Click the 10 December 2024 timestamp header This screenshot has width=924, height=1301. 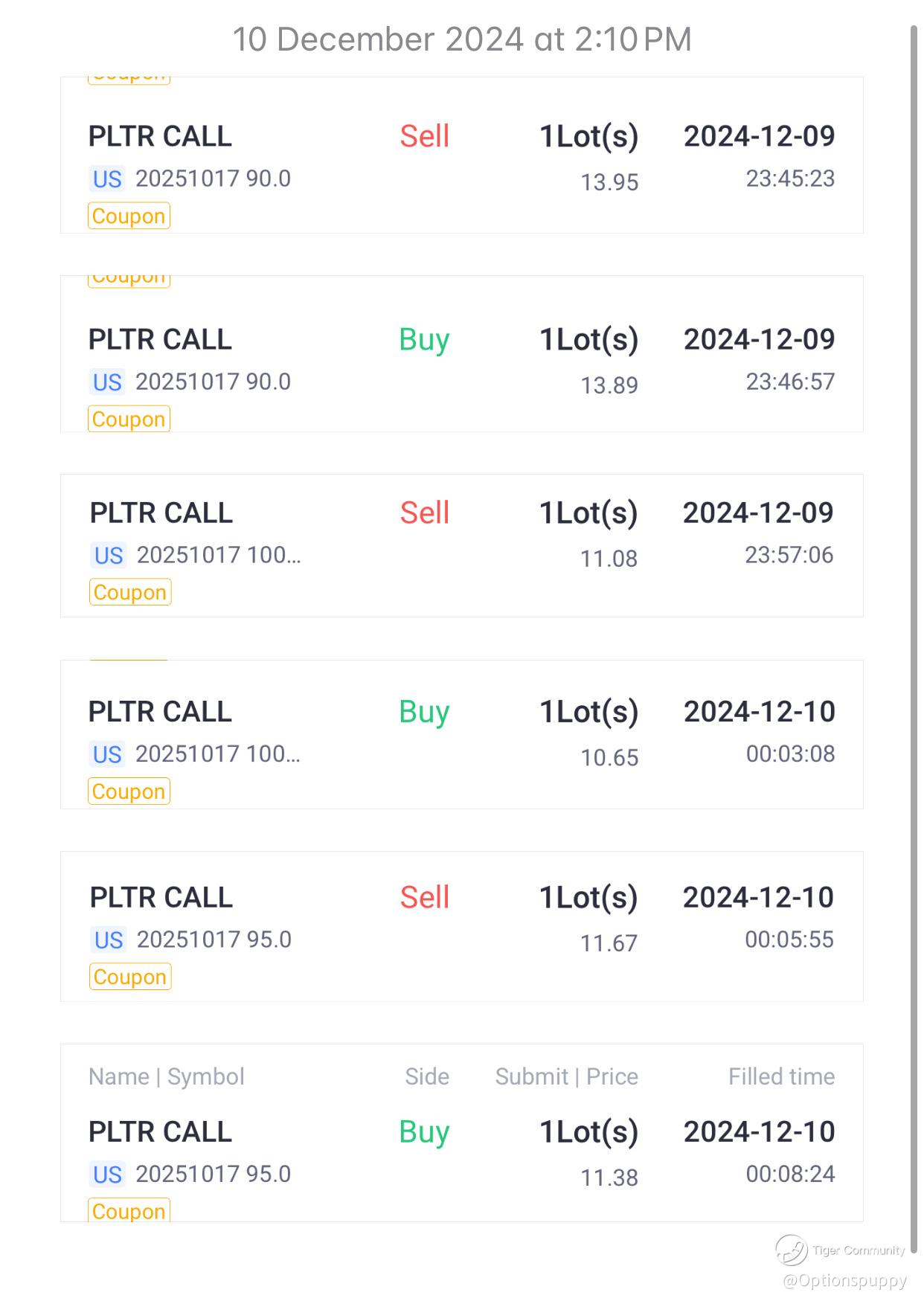[x=462, y=39]
